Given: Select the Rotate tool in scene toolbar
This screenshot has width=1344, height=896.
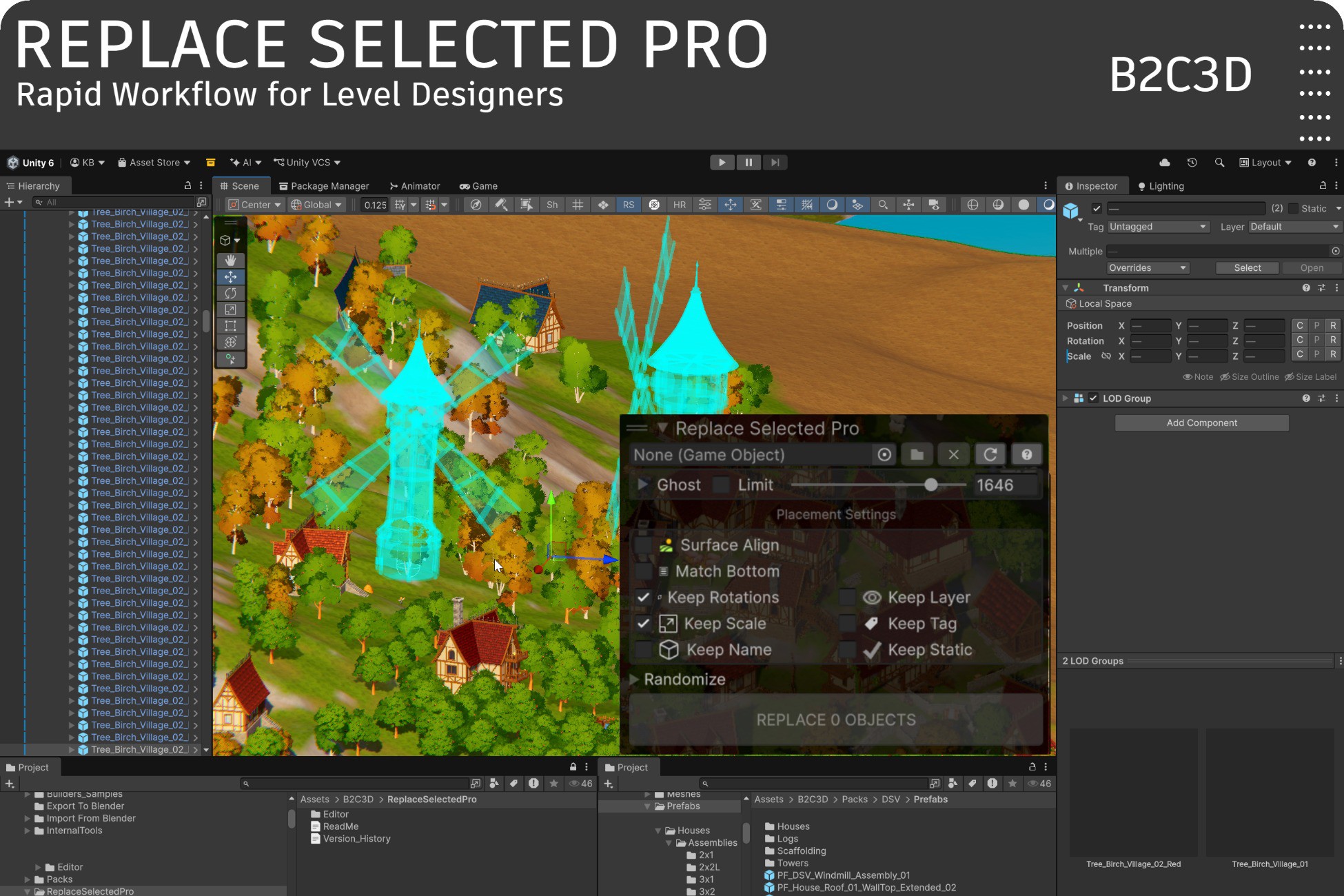Looking at the screenshot, I should click(230, 294).
